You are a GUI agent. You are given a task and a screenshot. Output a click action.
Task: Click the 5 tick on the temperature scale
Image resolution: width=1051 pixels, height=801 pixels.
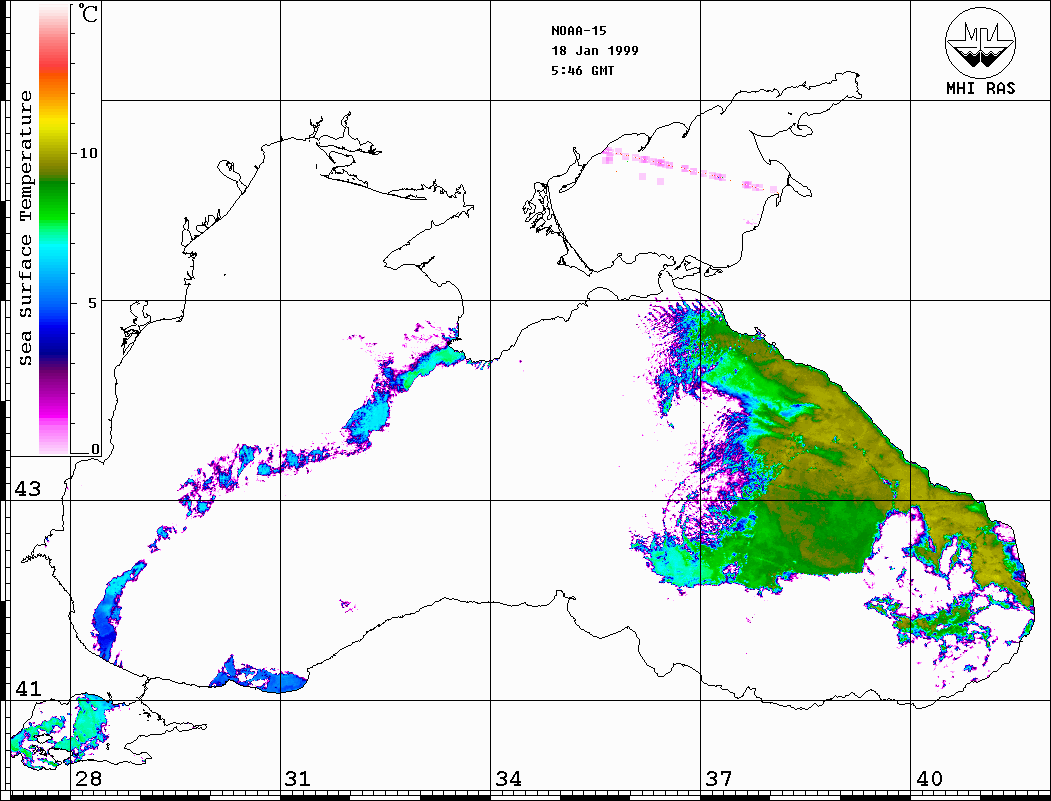[x=92, y=302]
